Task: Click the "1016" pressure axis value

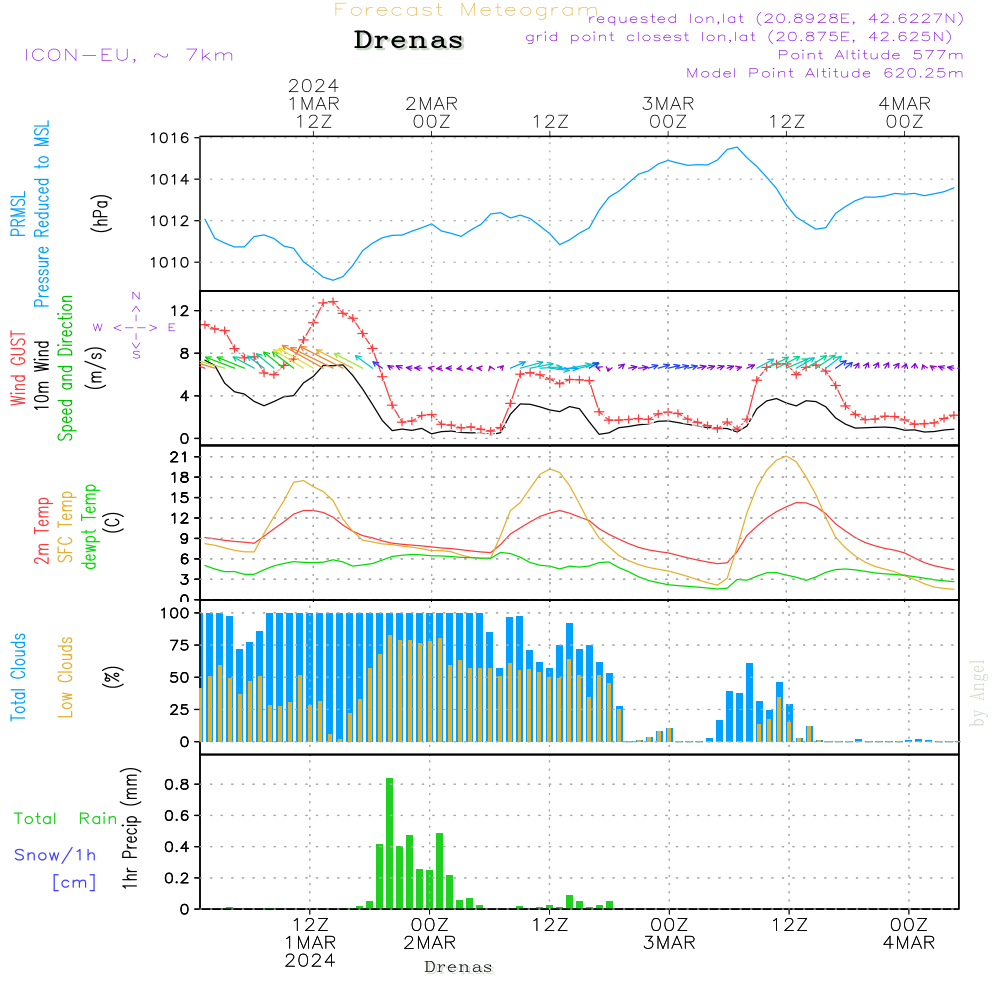Action: pos(170,138)
